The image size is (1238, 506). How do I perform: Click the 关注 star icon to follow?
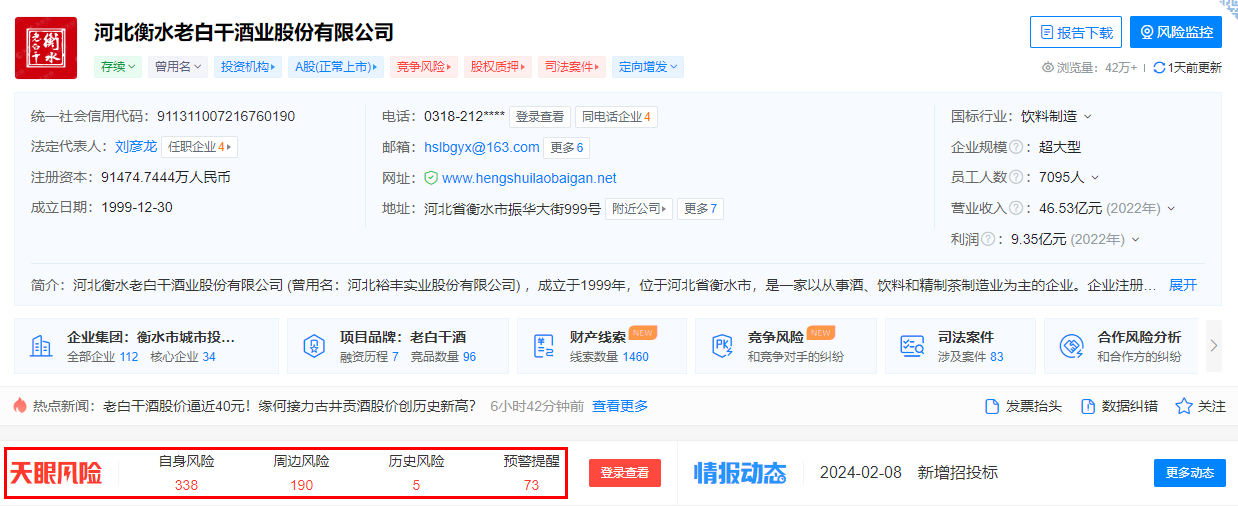pyautogui.click(x=1184, y=407)
